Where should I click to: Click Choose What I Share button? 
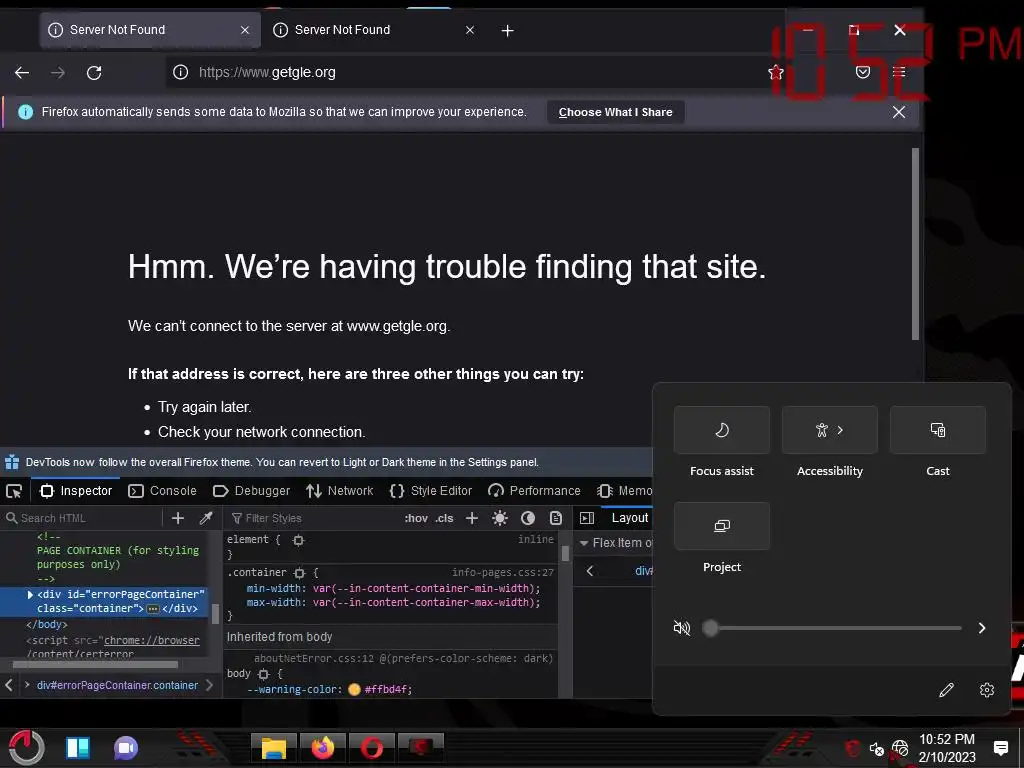(615, 112)
